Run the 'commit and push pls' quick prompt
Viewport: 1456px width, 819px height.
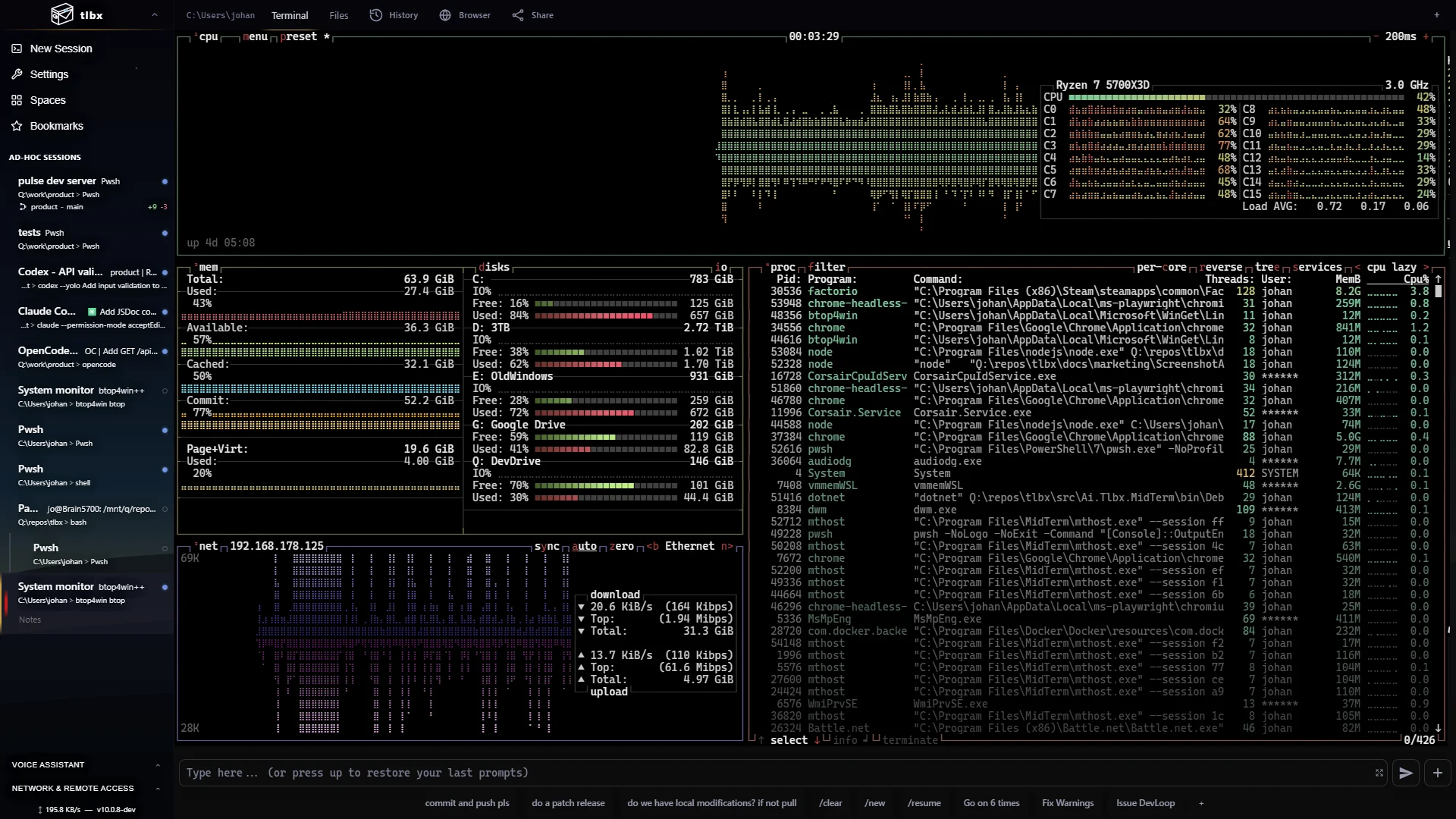point(467,803)
